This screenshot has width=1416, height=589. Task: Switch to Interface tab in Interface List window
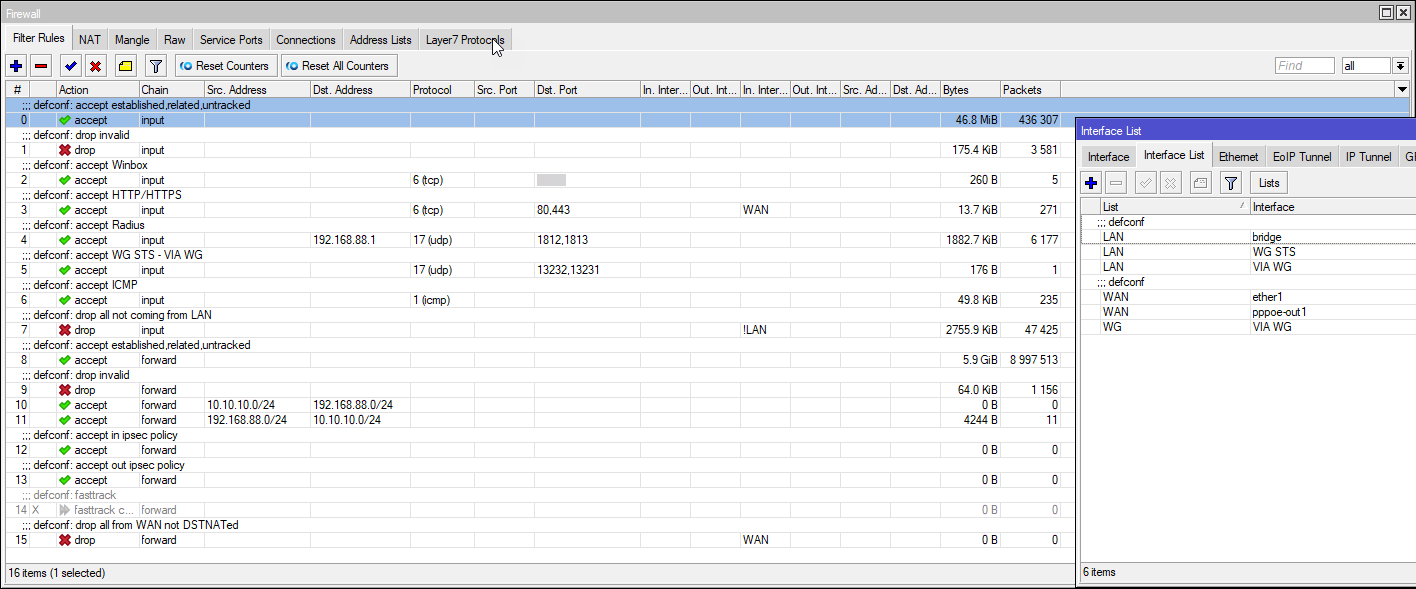click(1108, 157)
